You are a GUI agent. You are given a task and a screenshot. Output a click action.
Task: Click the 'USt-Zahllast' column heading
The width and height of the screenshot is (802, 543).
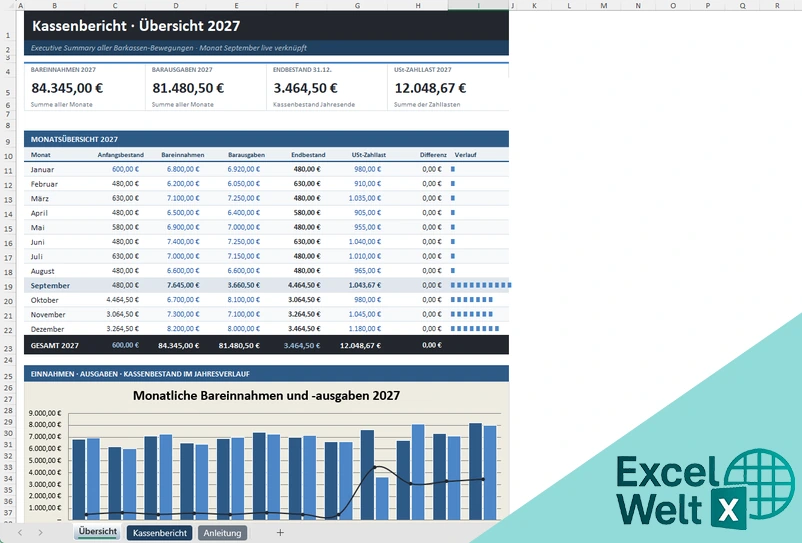coord(369,154)
